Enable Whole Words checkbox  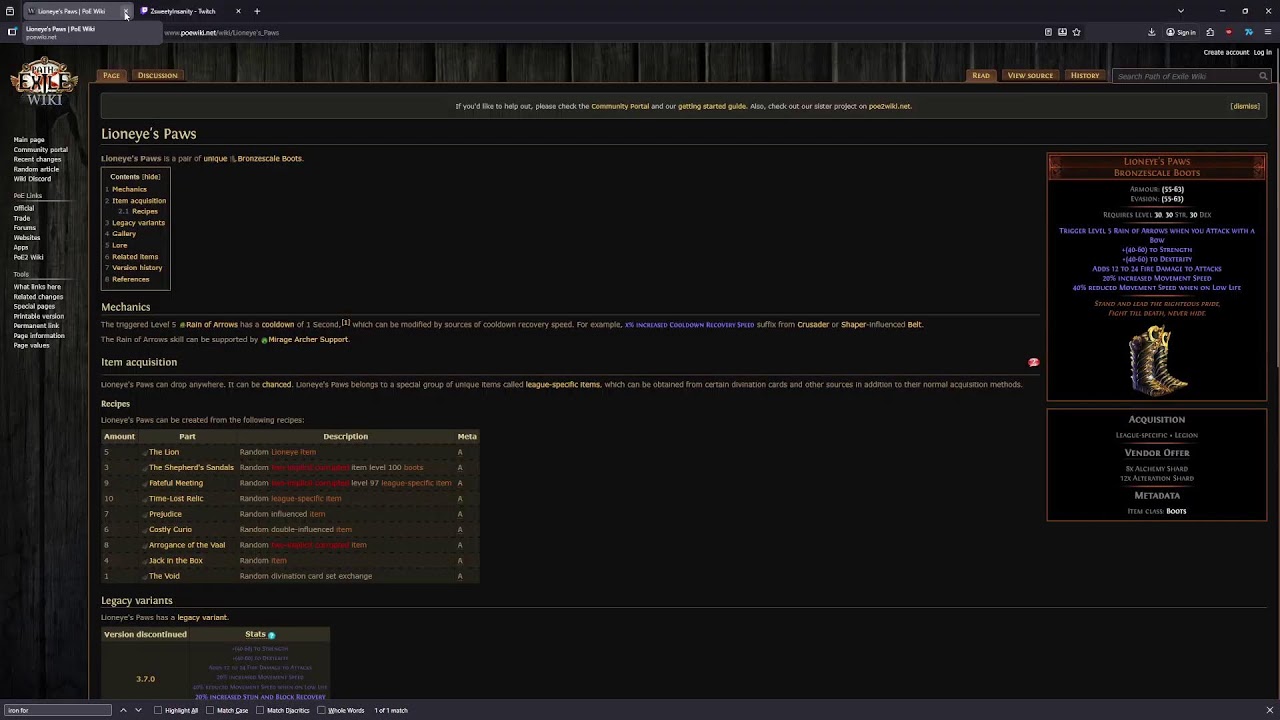point(321,710)
